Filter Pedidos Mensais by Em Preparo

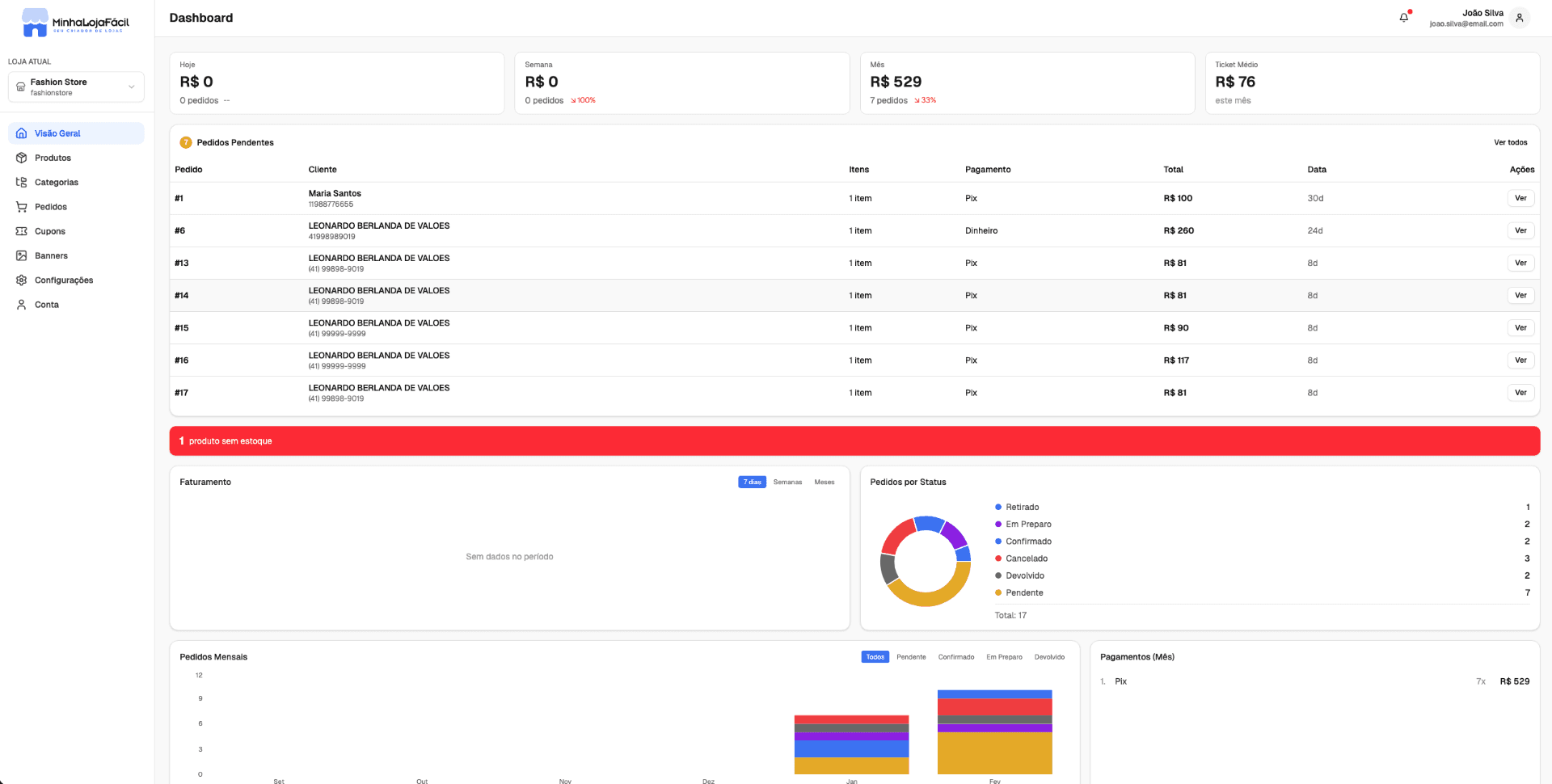coord(1004,657)
